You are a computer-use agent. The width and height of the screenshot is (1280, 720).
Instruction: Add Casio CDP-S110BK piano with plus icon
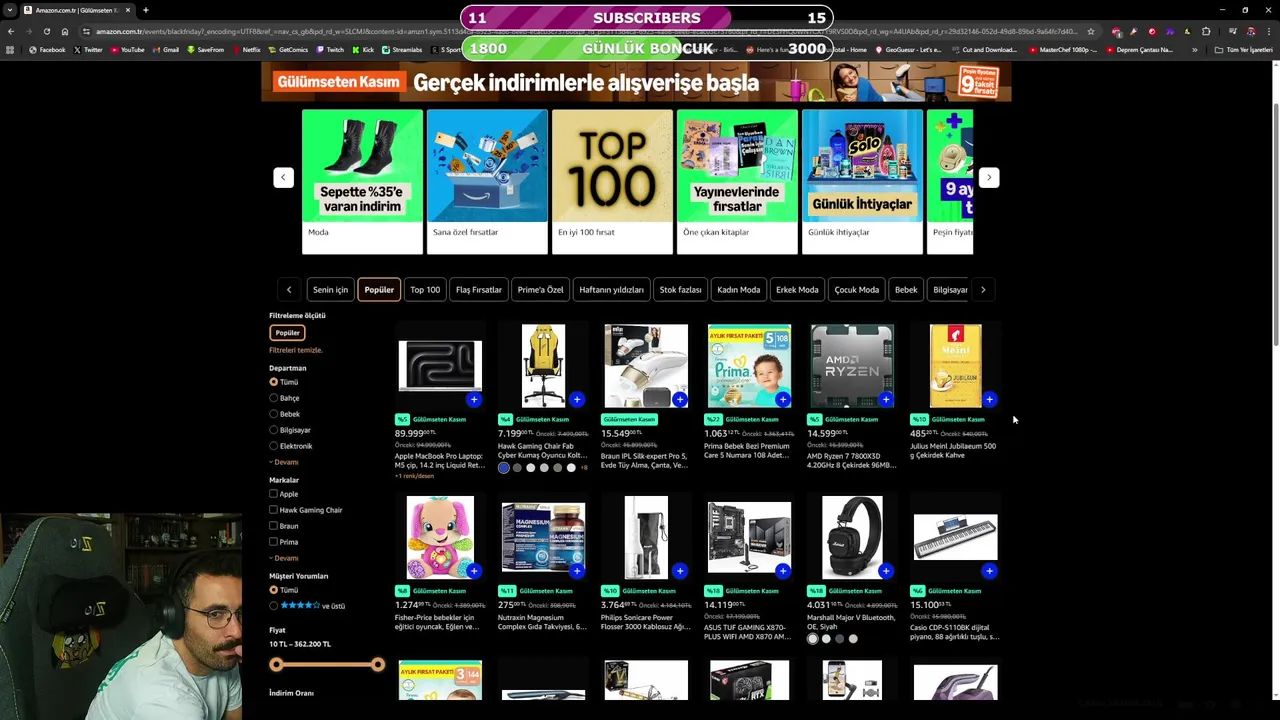click(x=989, y=571)
